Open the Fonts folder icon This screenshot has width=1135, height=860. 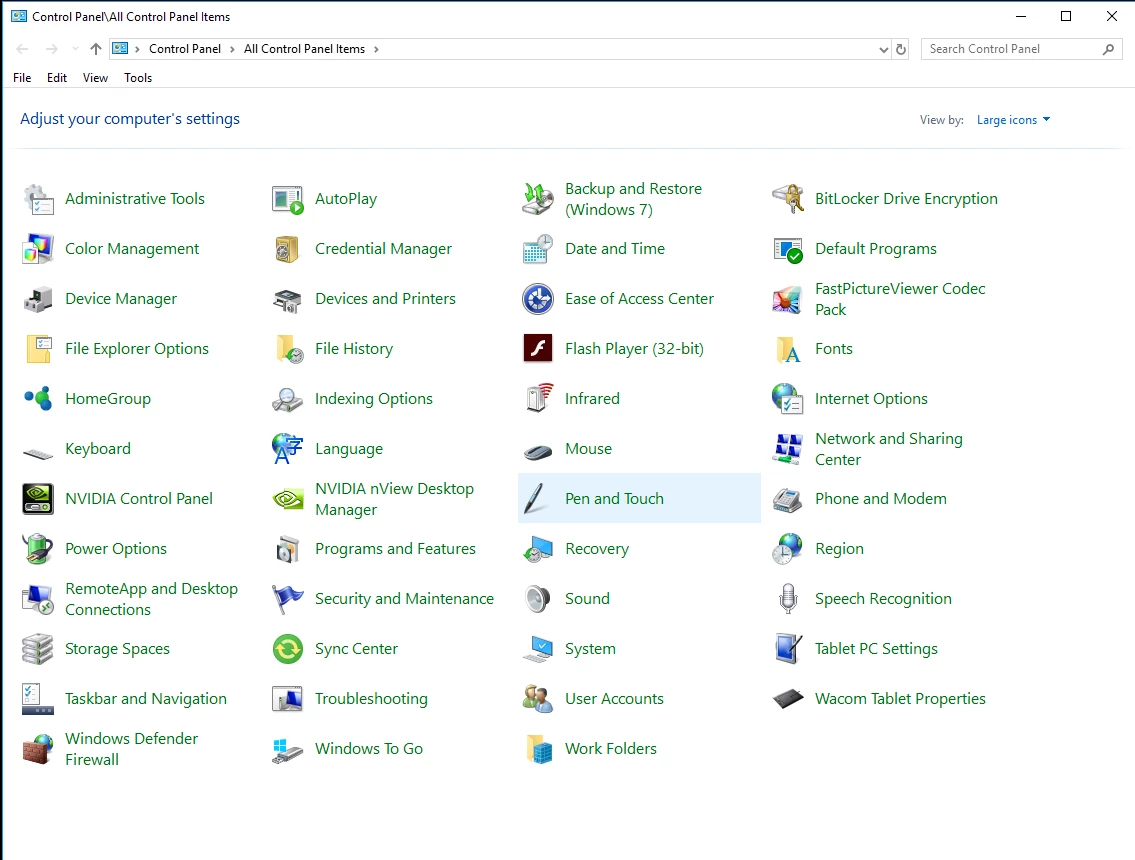pos(788,349)
